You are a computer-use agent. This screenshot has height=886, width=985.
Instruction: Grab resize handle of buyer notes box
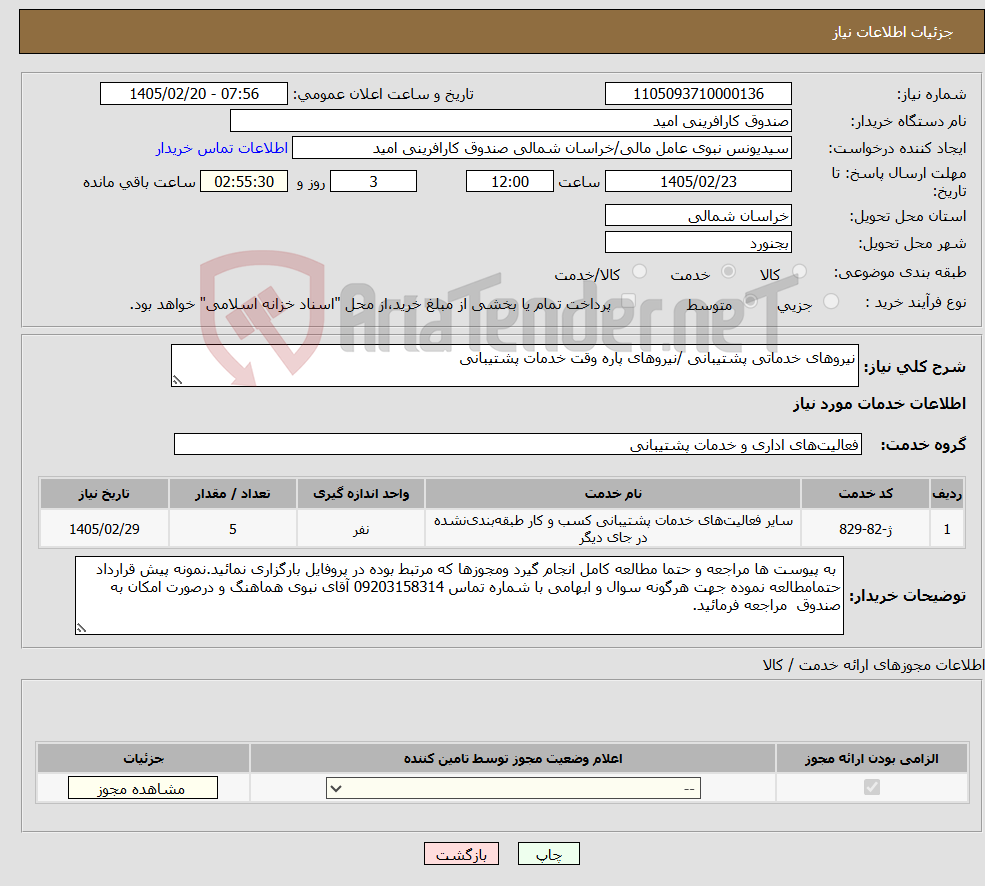(81, 628)
